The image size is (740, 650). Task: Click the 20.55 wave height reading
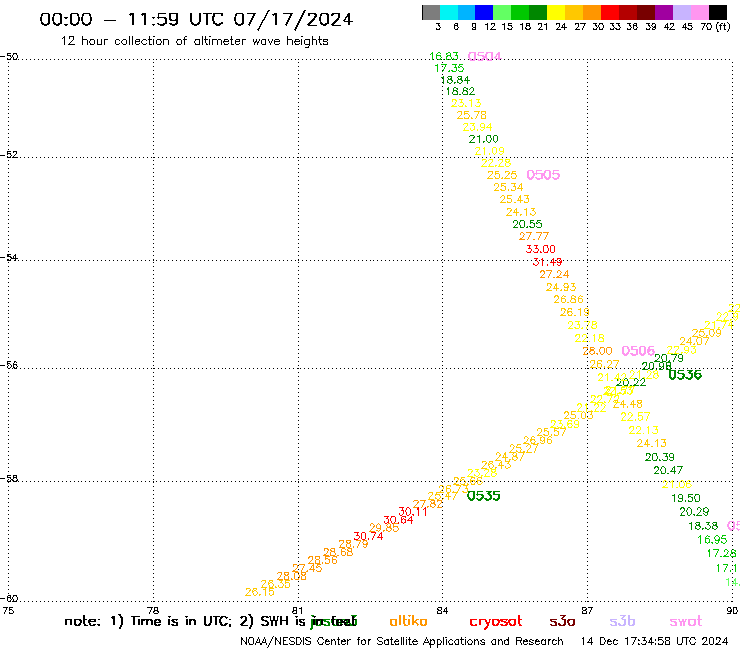[x=527, y=224]
